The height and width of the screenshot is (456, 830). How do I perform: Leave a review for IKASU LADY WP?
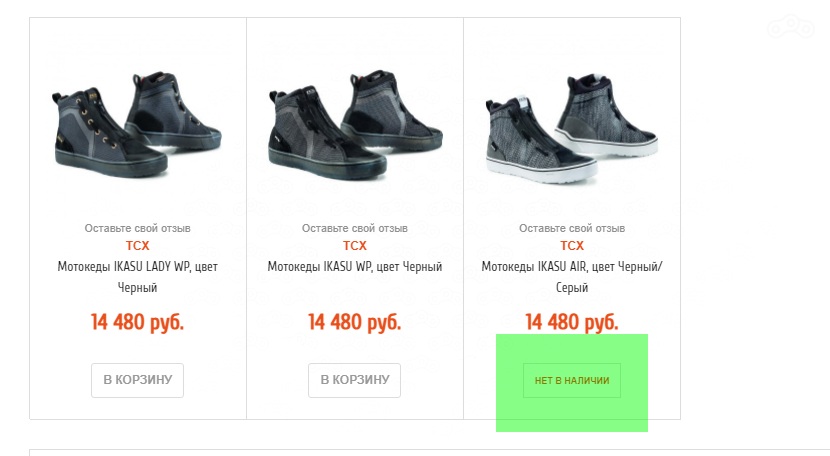137,228
